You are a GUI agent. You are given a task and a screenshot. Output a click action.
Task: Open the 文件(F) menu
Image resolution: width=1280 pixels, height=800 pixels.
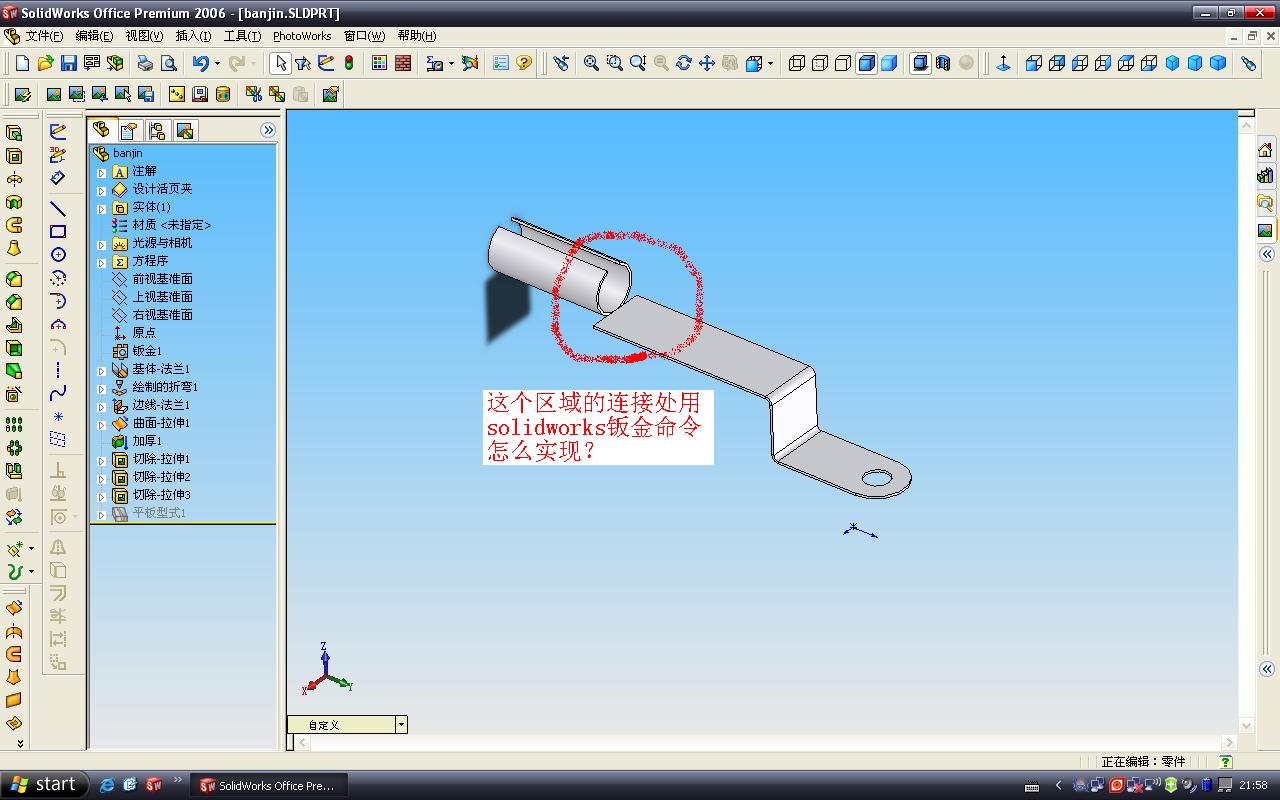pyautogui.click(x=44, y=36)
